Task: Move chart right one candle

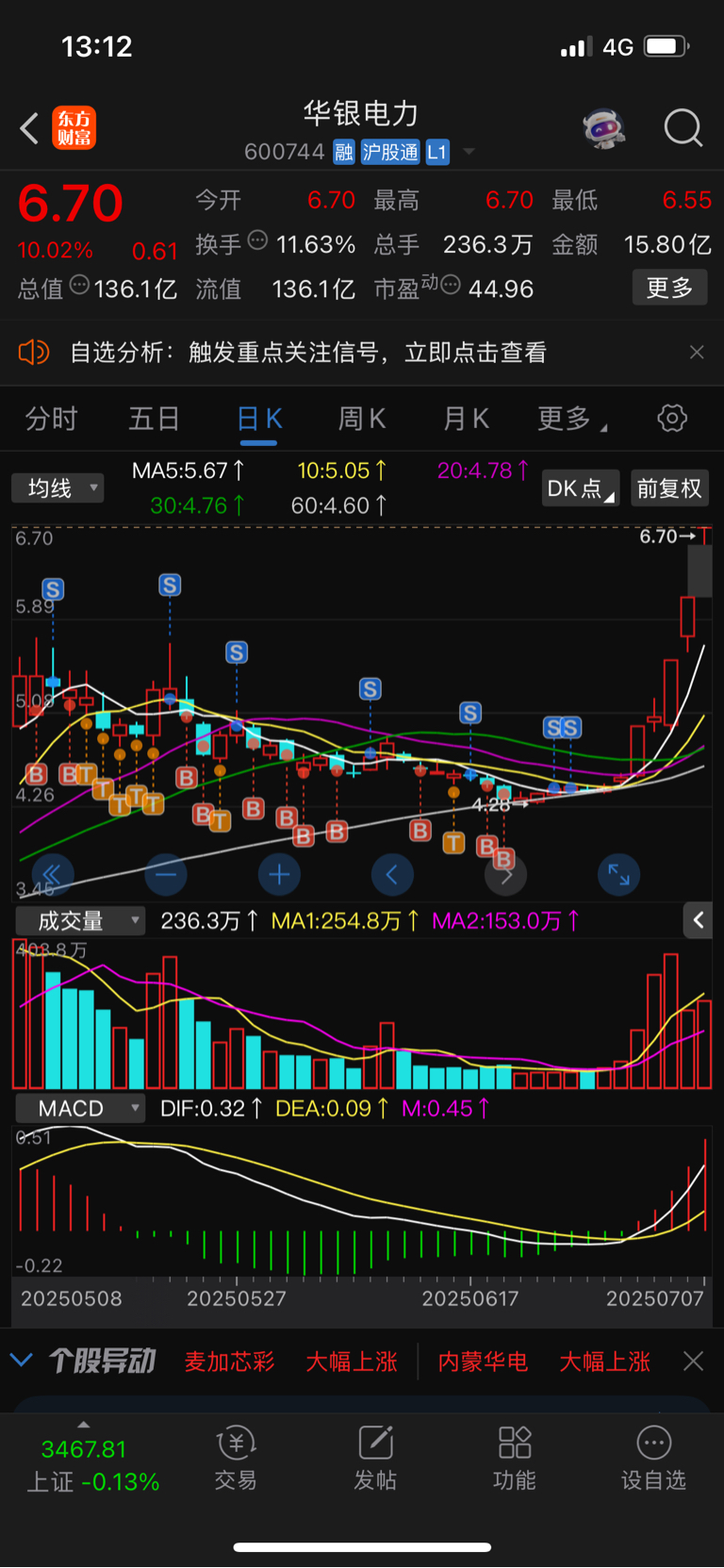Action: (505, 875)
